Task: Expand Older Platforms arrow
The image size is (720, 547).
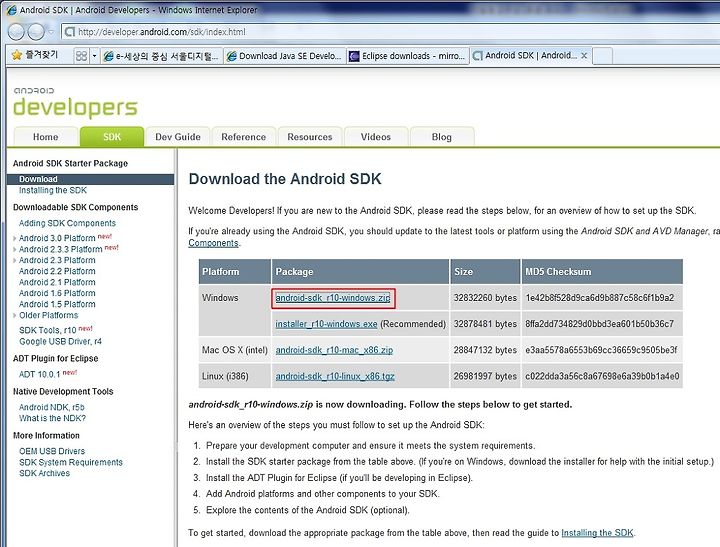Action: [x=15, y=316]
